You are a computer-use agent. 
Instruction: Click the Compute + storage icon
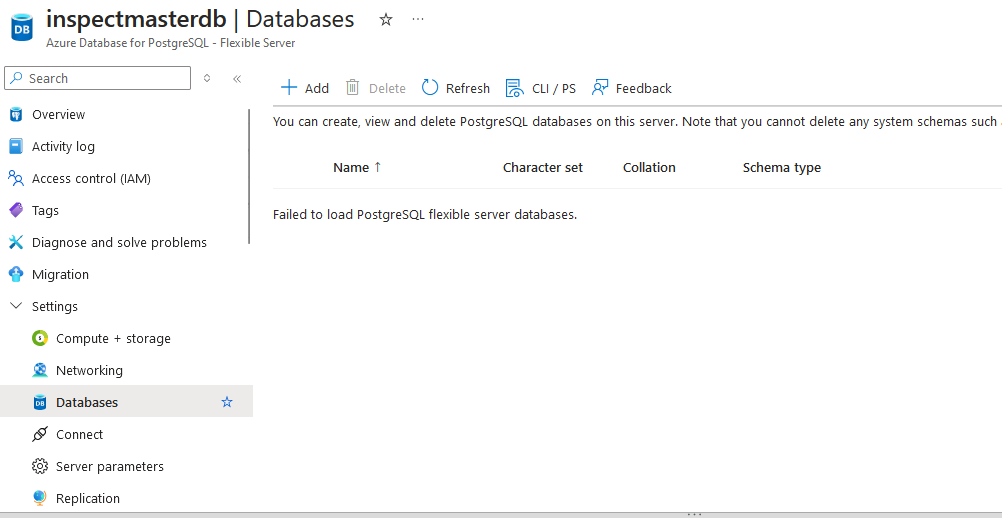pos(40,339)
